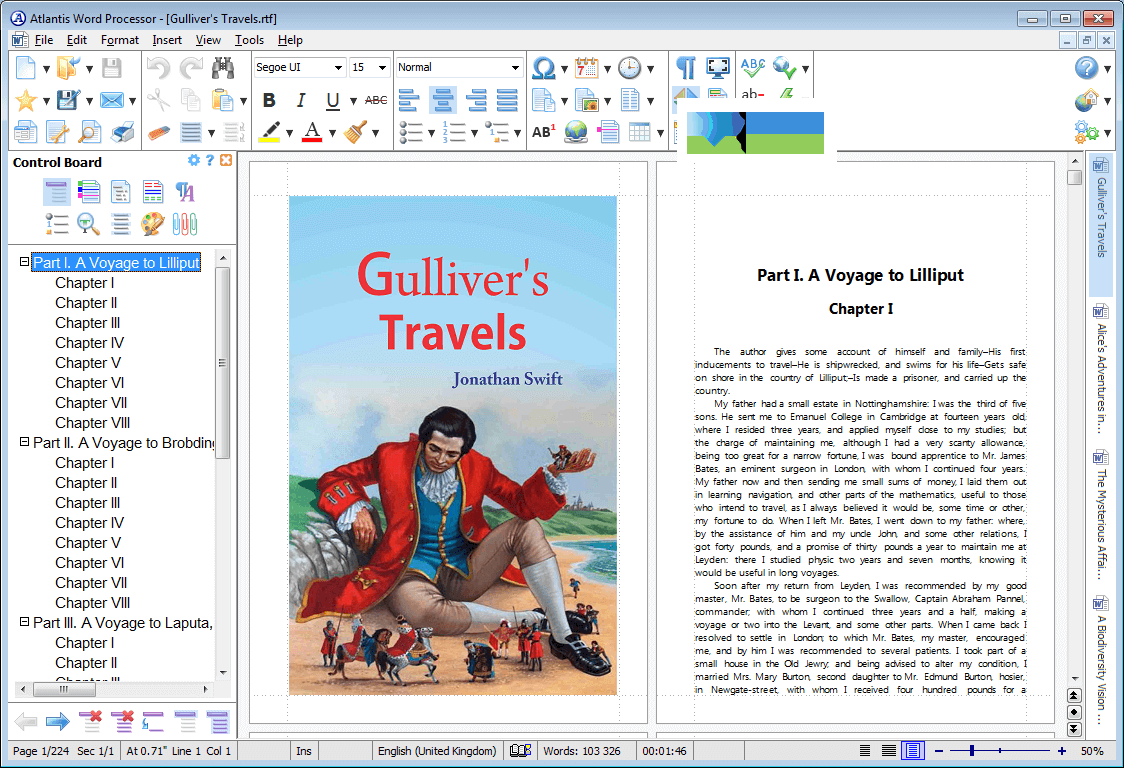Image resolution: width=1124 pixels, height=768 pixels.
Task: Click English (United Kingdom) language in status bar
Action: coord(437,751)
